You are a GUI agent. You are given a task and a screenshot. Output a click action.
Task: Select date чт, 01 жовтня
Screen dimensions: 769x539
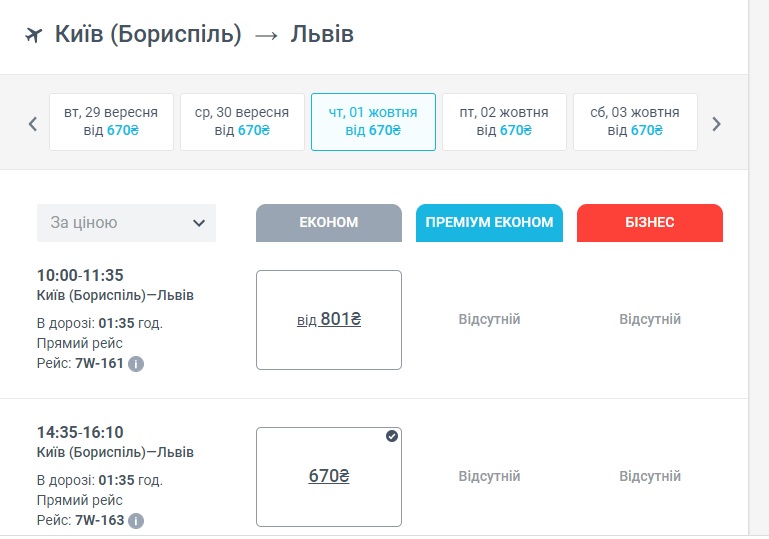(x=373, y=122)
